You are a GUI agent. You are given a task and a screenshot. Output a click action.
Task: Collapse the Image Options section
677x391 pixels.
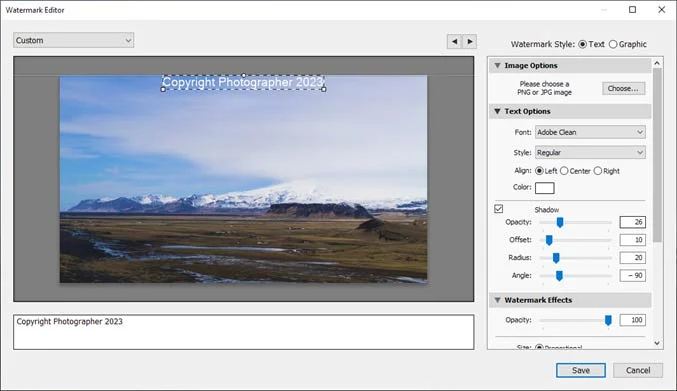click(497, 66)
